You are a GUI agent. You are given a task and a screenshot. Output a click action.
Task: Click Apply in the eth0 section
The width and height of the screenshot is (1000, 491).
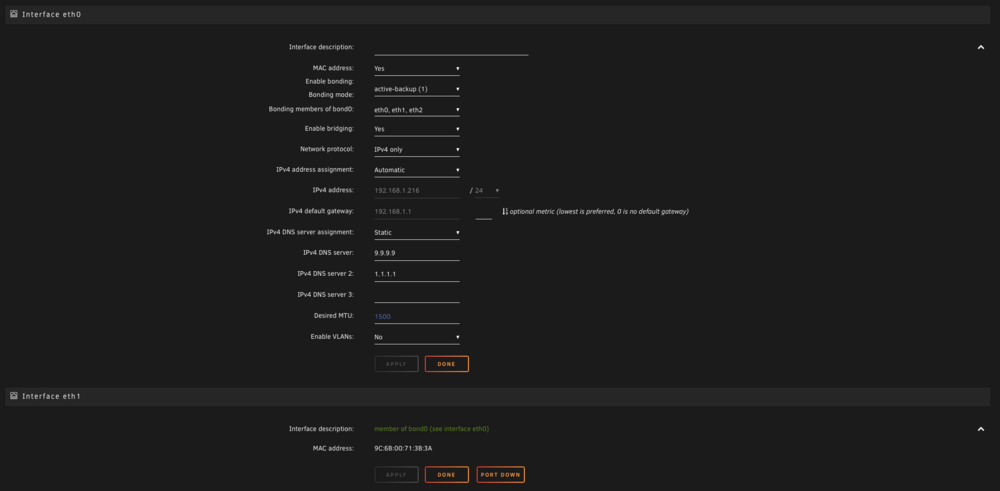tap(397, 364)
